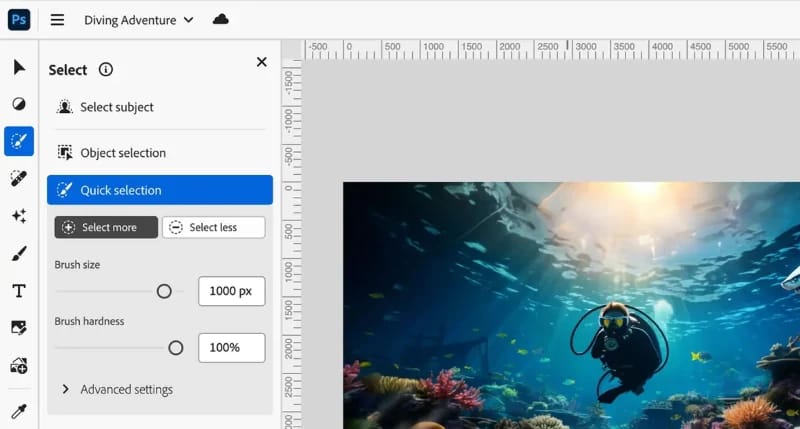The height and width of the screenshot is (429, 800).
Task: Select the highlighted Select brush tool in toolbar
Action: 19,141
